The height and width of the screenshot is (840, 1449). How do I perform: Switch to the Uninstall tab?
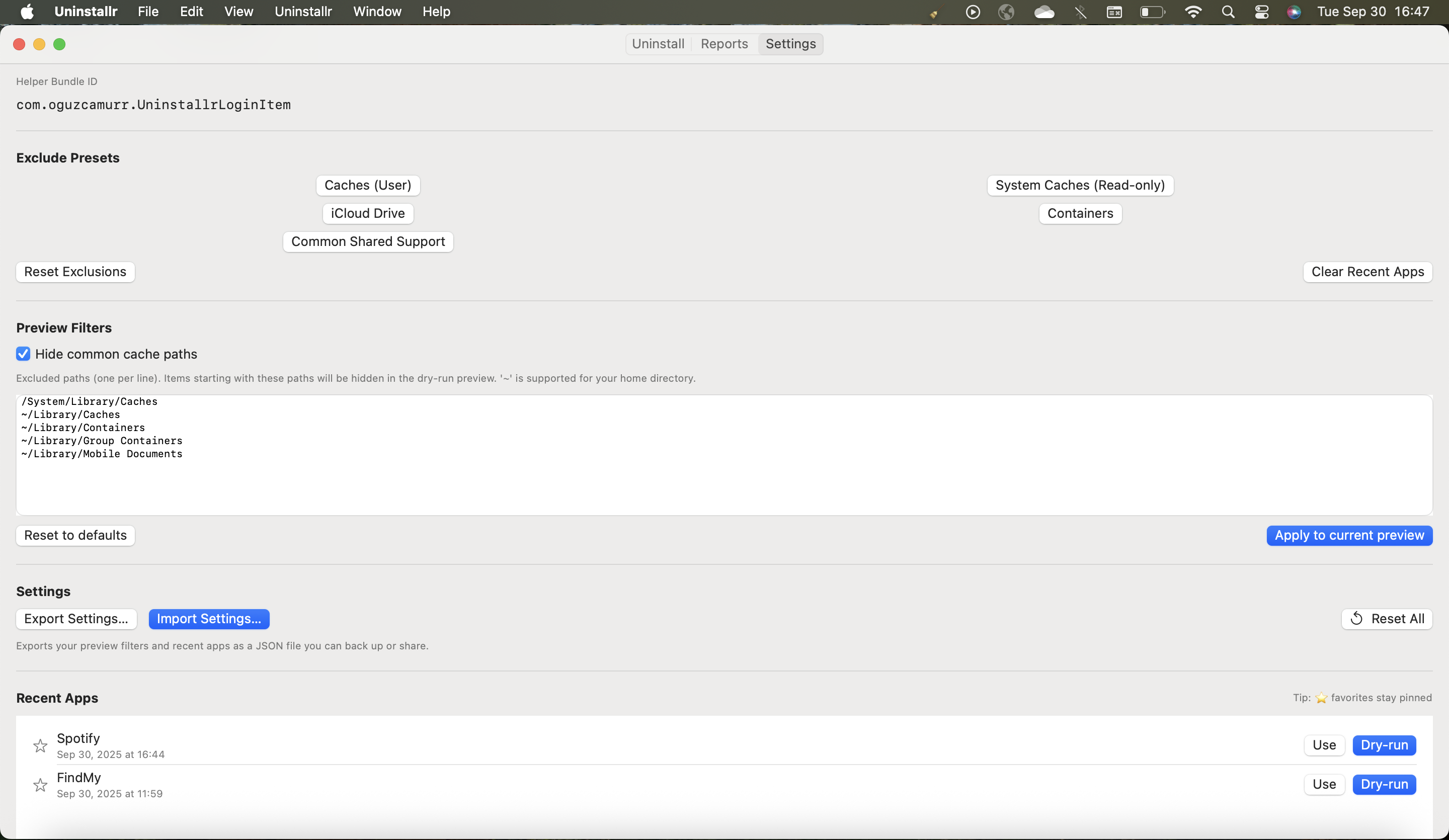pos(658,44)
